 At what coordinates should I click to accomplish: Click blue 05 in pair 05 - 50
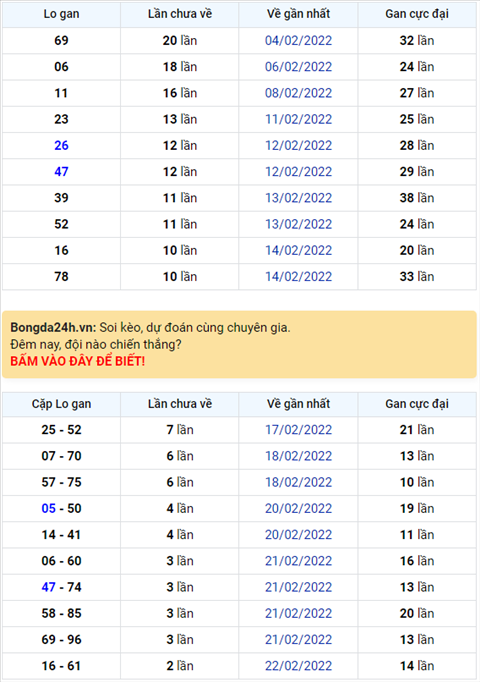point(49,508)
